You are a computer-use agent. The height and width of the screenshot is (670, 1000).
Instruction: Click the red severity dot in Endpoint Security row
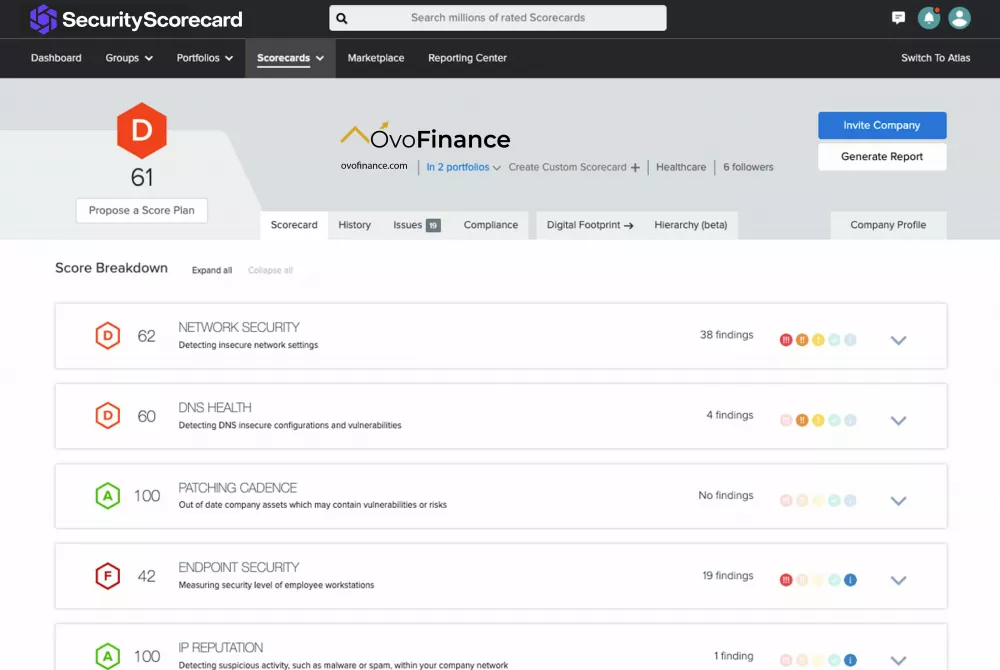pos(786,580)
